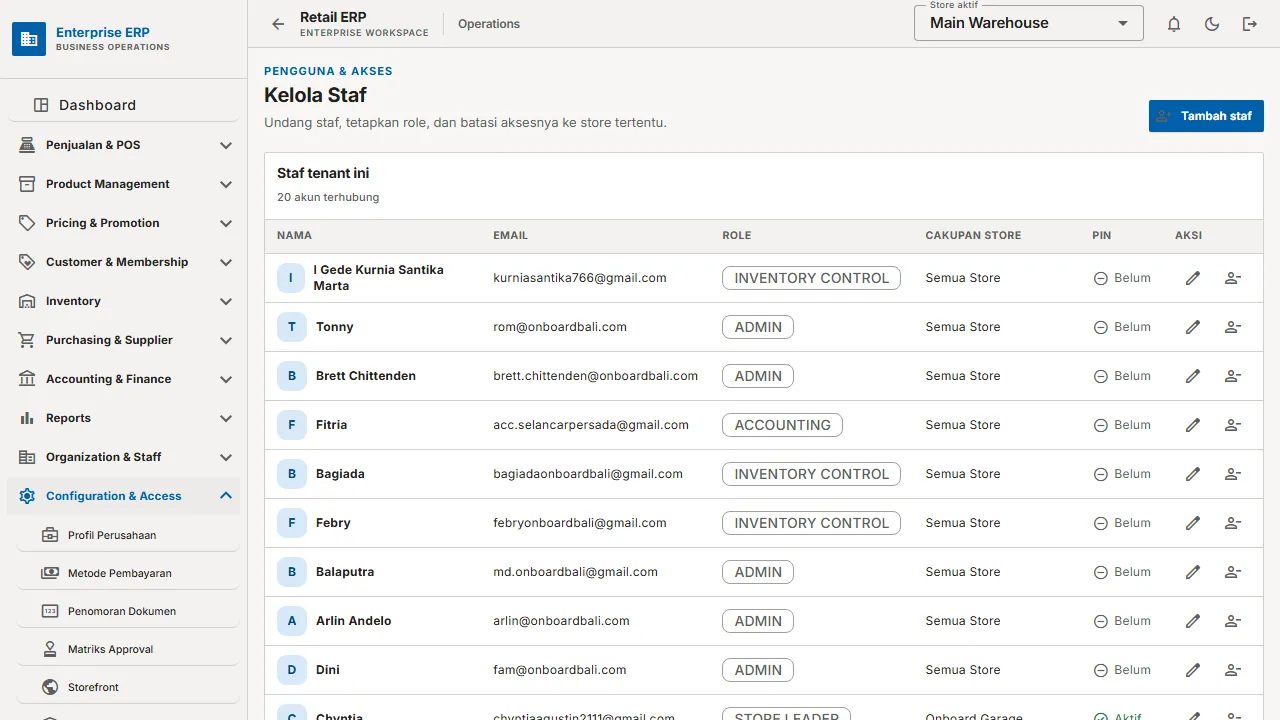Screen dimensions: 1280x720
Task: Click remove user icon for Balaputra
Action: click(x=1233, y=572)
